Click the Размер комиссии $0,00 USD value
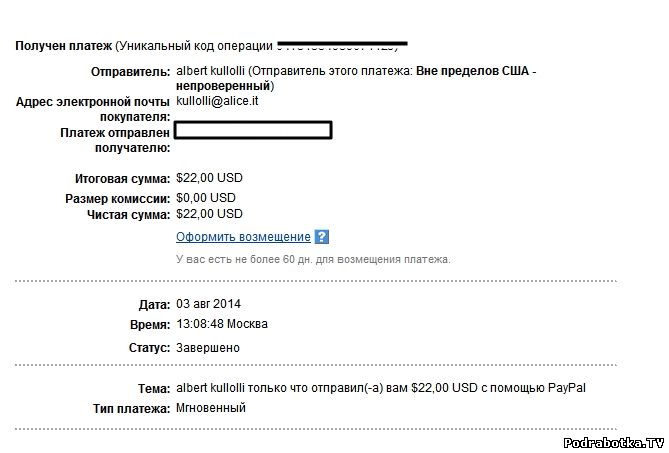This screenshot has width=669, height=453. click(206, 197)
